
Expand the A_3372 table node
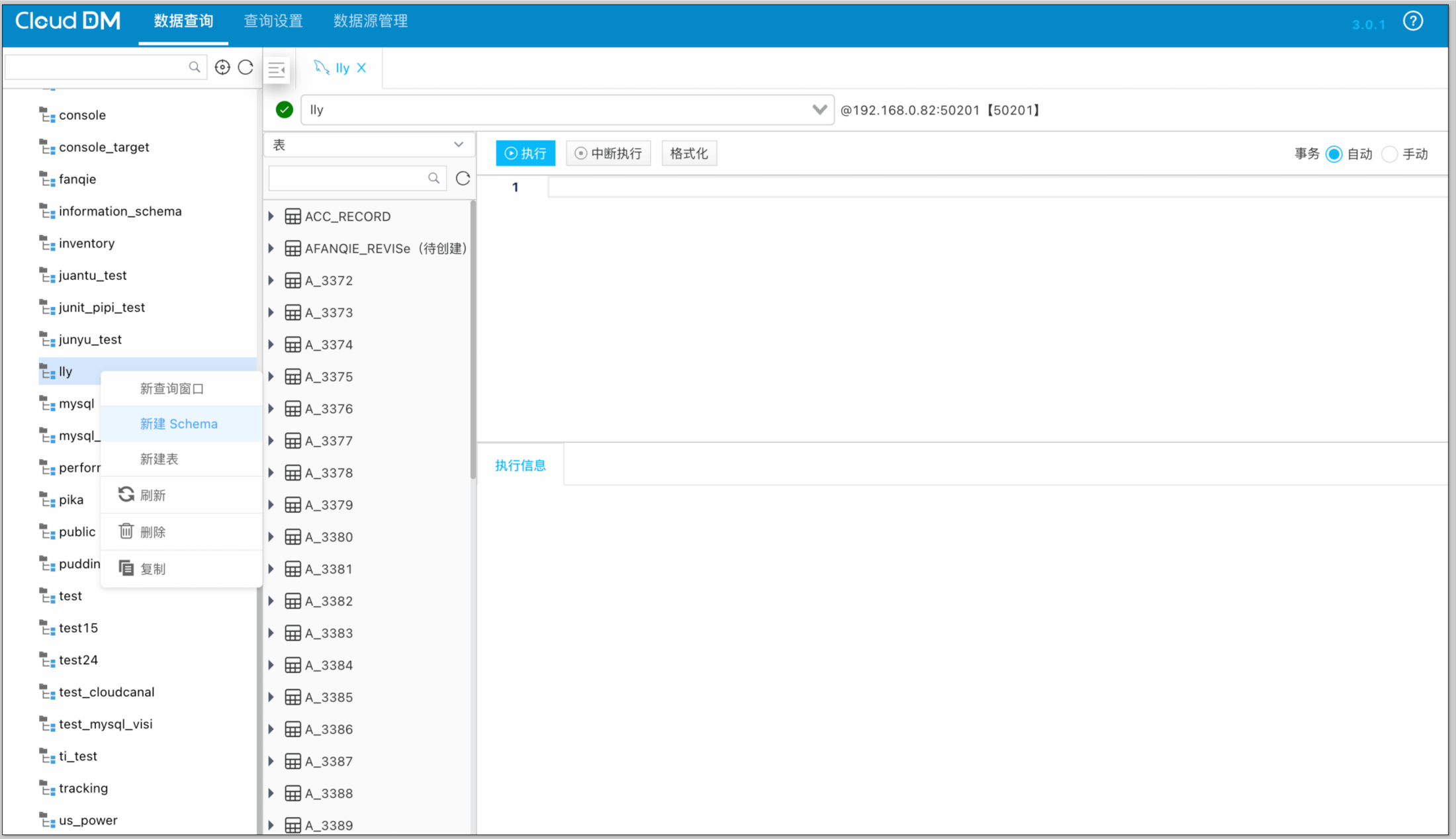point(271,281)
